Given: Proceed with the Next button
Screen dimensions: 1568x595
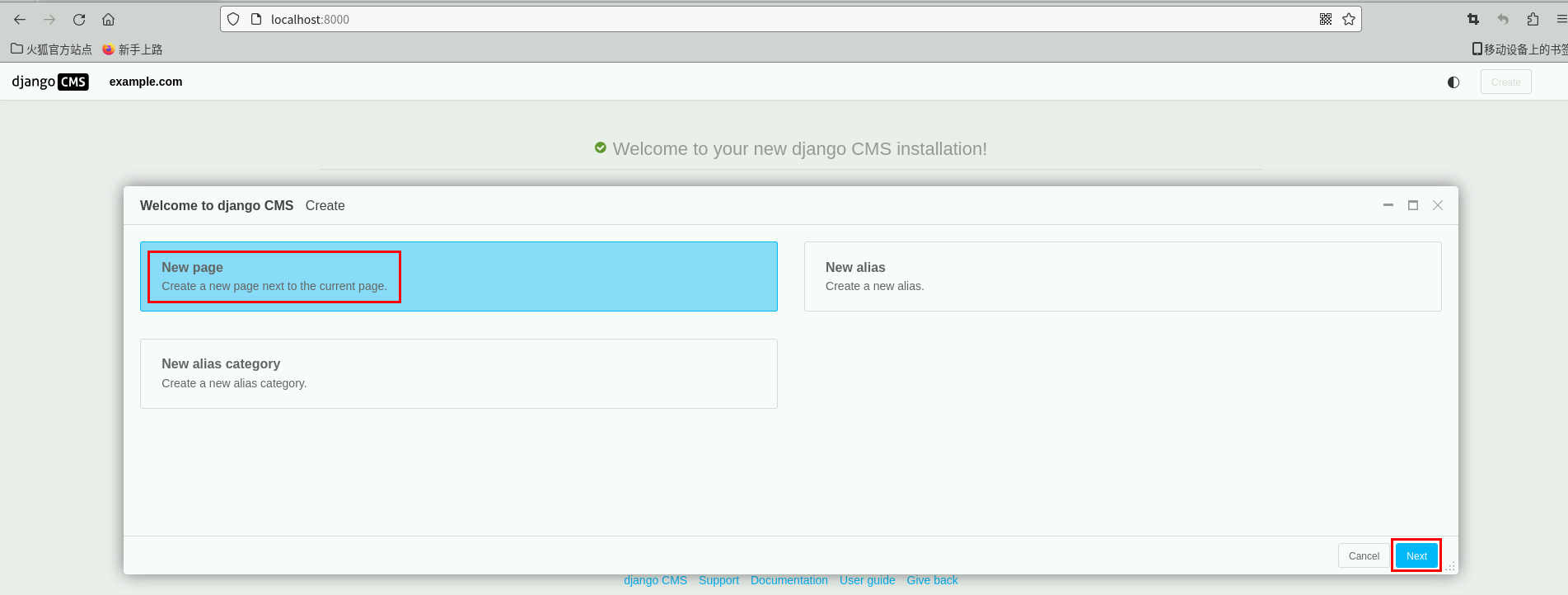Looking at the screenshot, I should [1416, 556].
